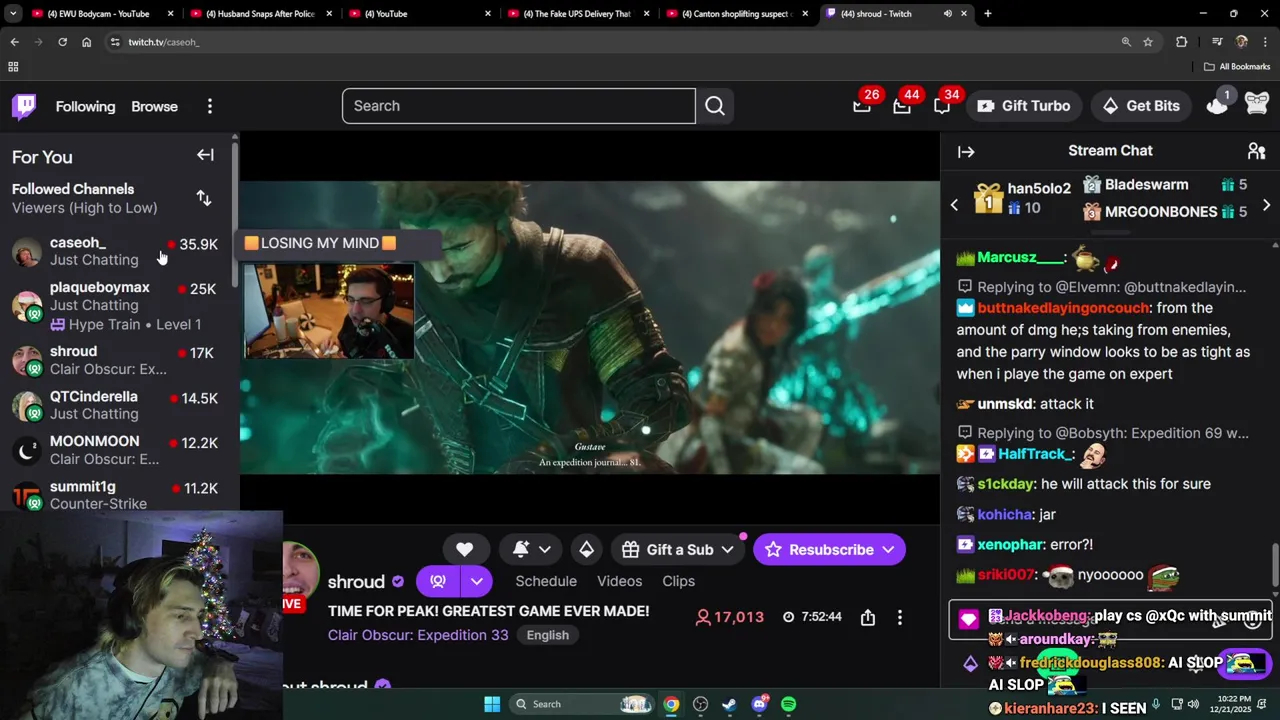Open Chrome media controls icon
The image size is (1280, 720).
1217,42
